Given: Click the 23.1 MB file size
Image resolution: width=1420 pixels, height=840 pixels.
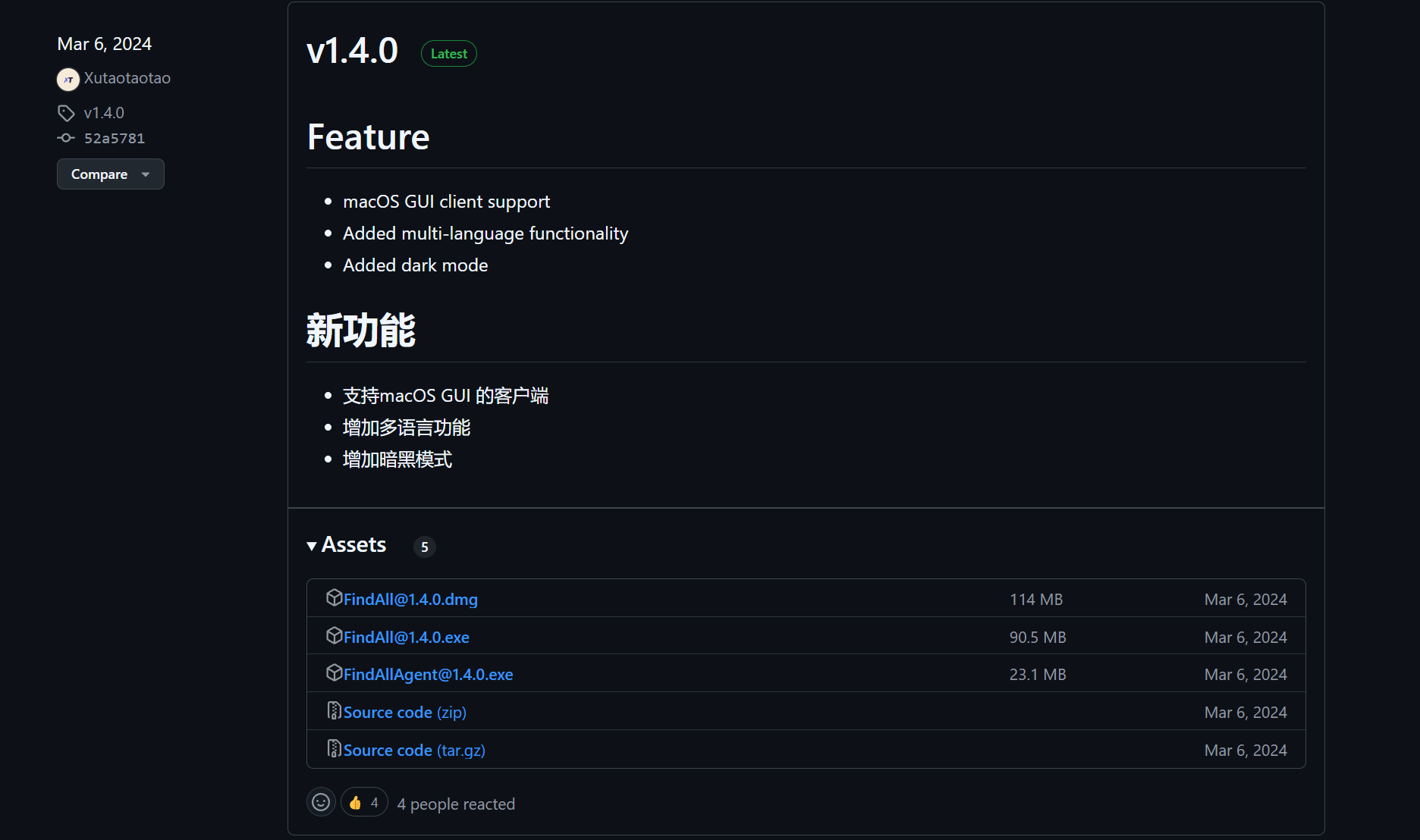Looking at the screenshot, I should [1038, 675].
